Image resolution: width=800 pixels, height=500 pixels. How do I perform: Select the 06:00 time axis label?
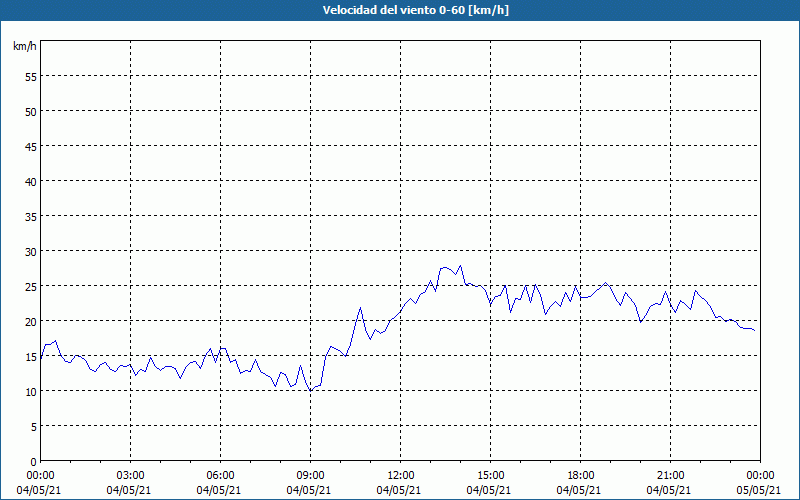[x=220, y=476]
